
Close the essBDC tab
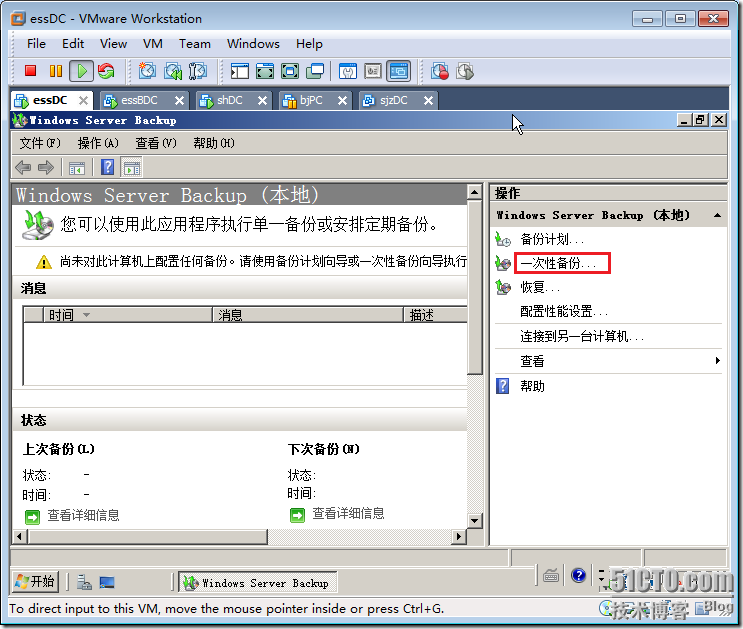pos(179,100)
